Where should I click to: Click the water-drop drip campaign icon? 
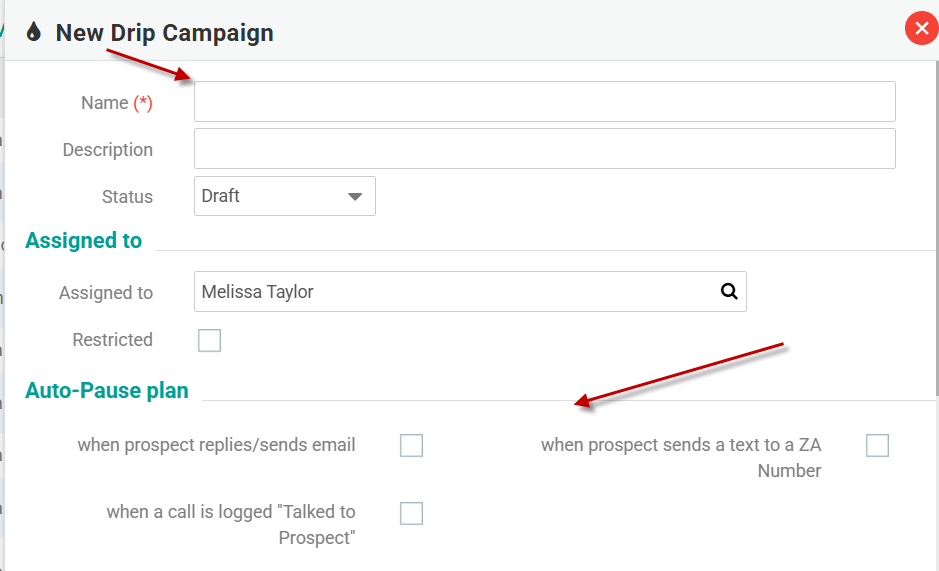[34, 33]
